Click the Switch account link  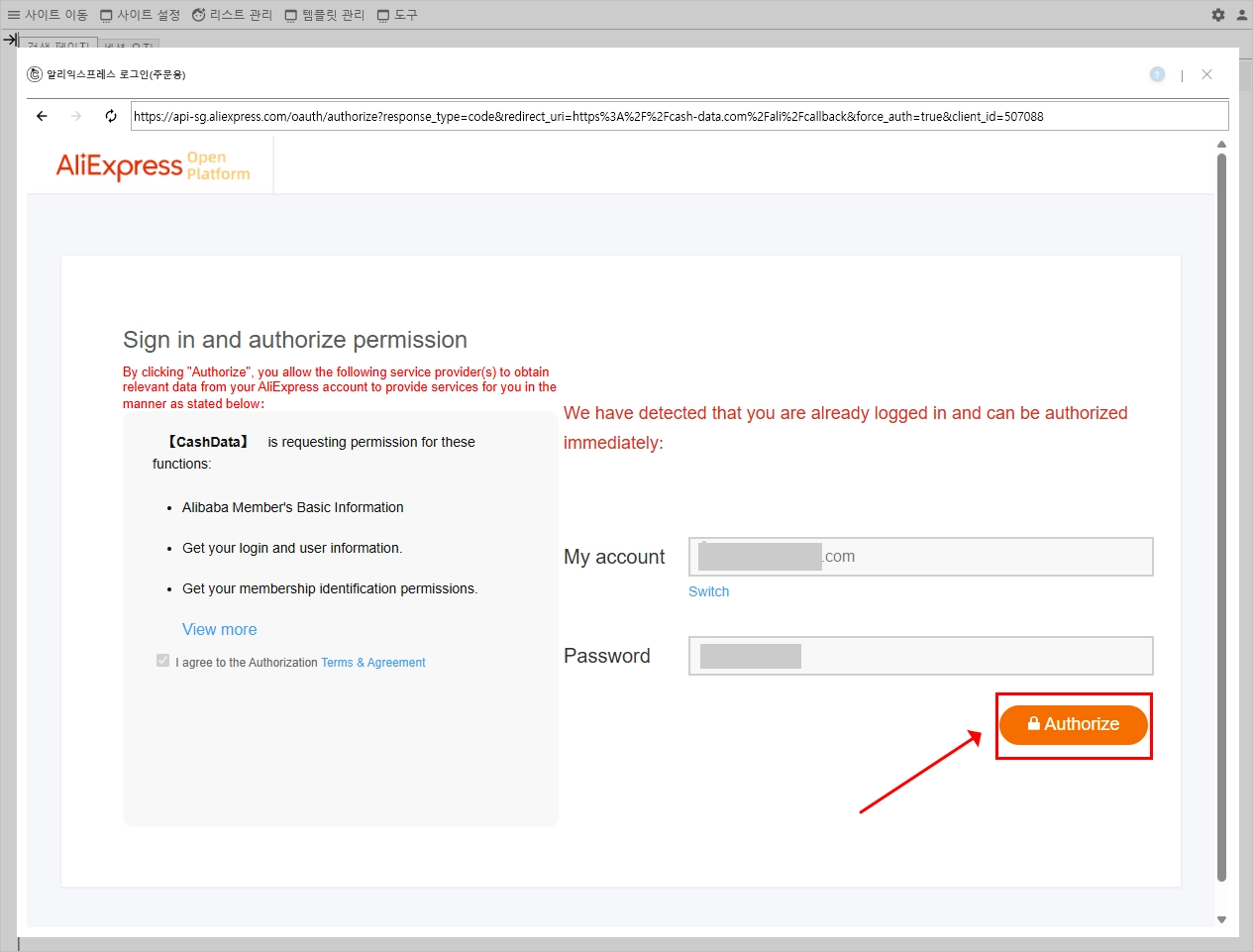[708, 591]
